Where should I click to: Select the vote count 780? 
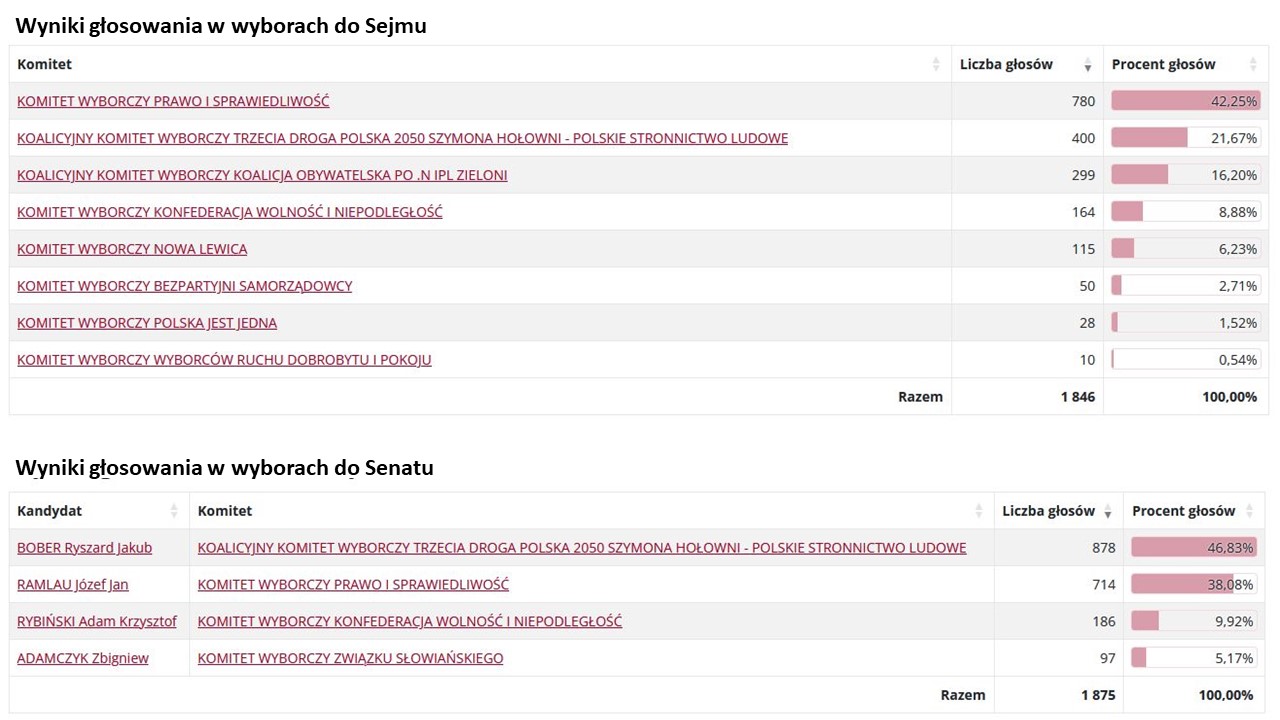coord(1083,101)
